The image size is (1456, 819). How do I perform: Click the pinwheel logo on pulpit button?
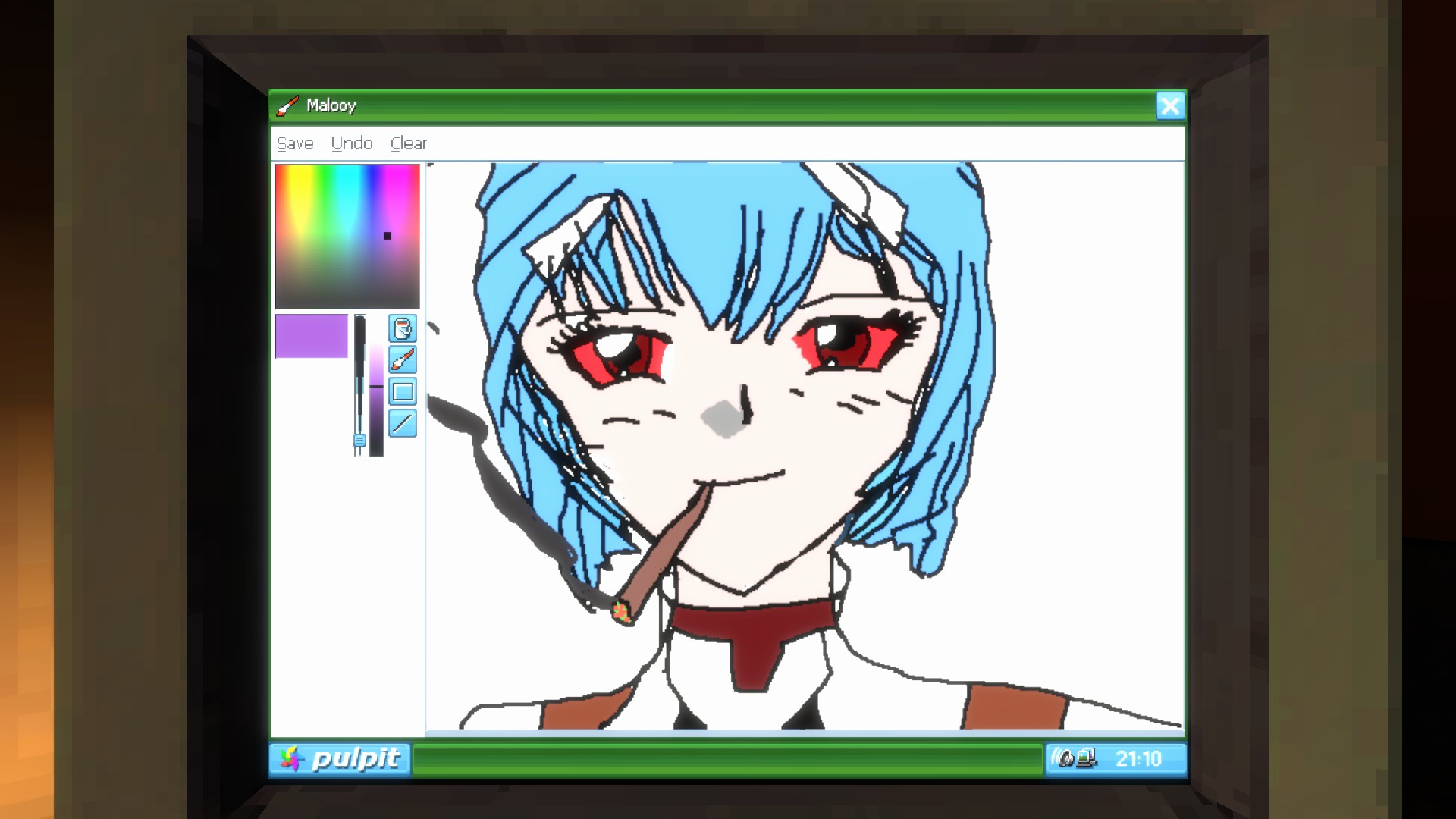click(291, 758)
